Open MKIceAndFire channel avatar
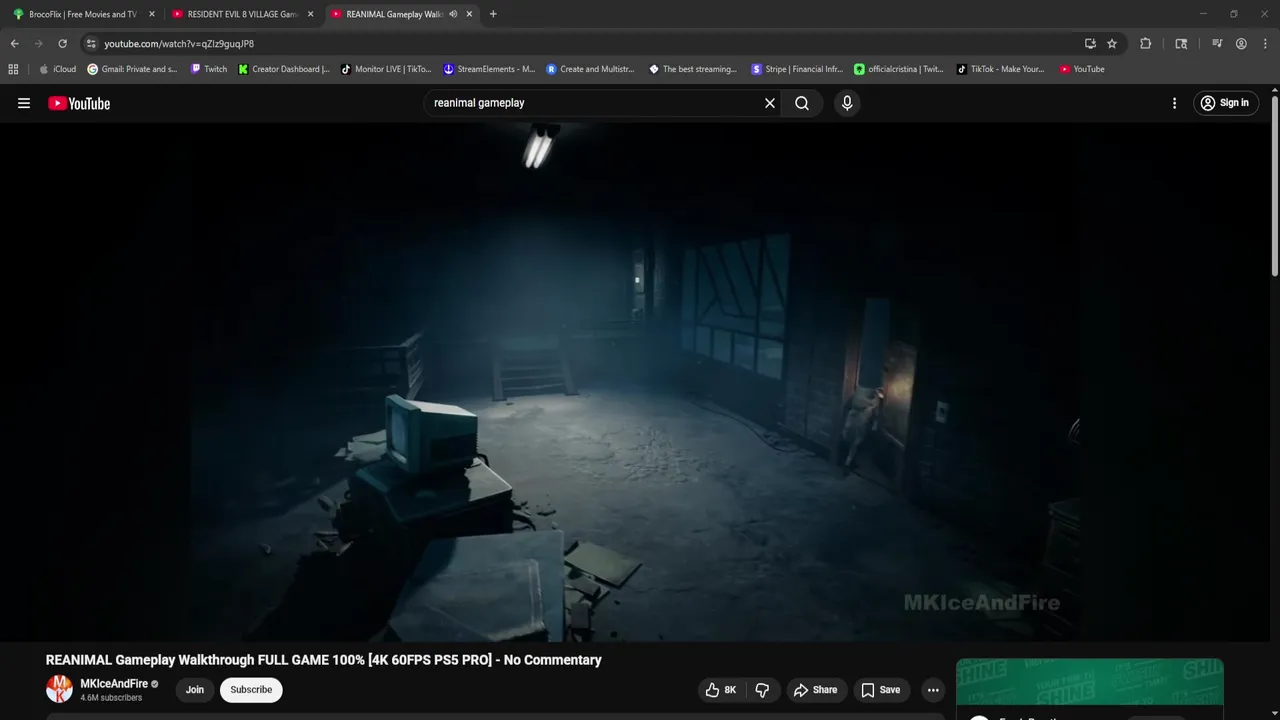Viewport: 1280px width, 720px height. [x=59, y=689]
